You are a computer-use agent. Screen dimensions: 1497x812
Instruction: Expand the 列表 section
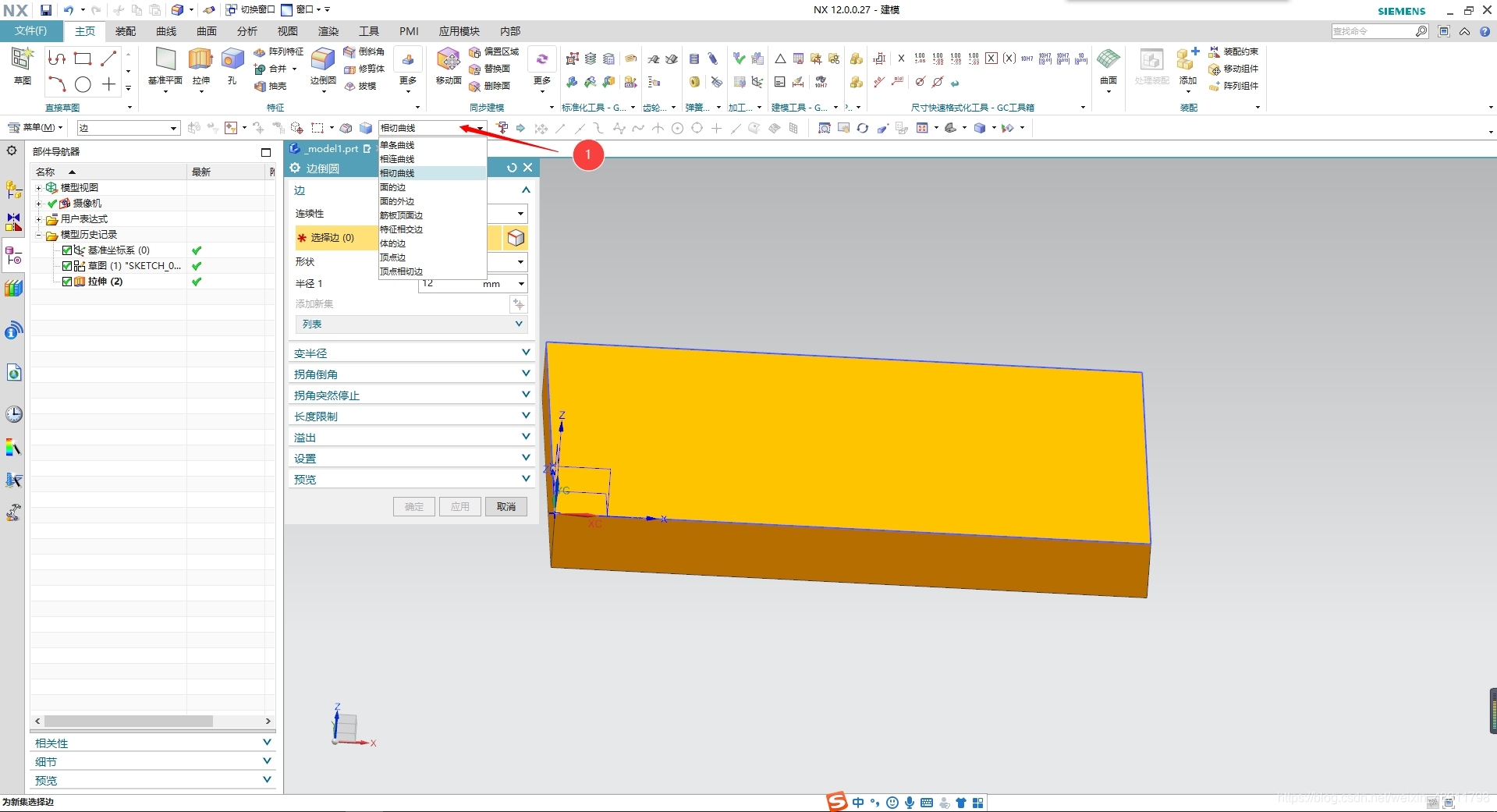(x=412, y=324)
